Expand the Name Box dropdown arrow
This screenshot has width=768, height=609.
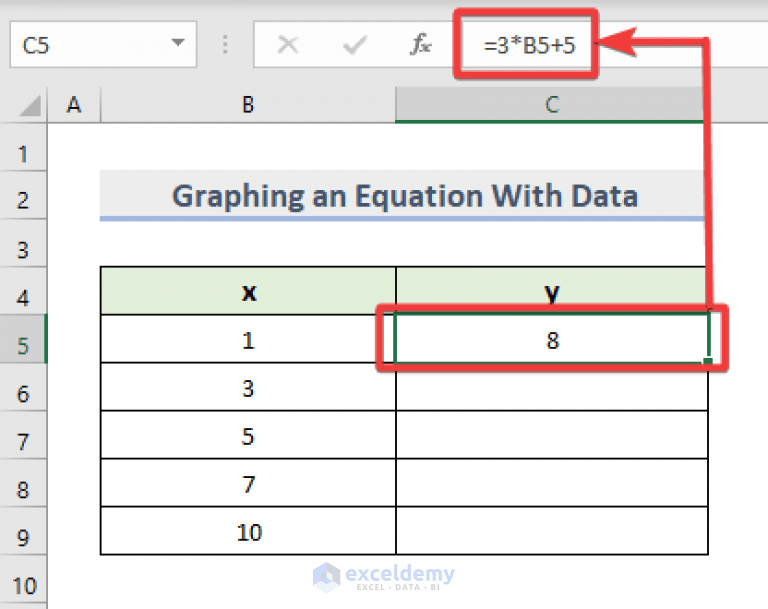pyautogui.click(x=178, y=43)
